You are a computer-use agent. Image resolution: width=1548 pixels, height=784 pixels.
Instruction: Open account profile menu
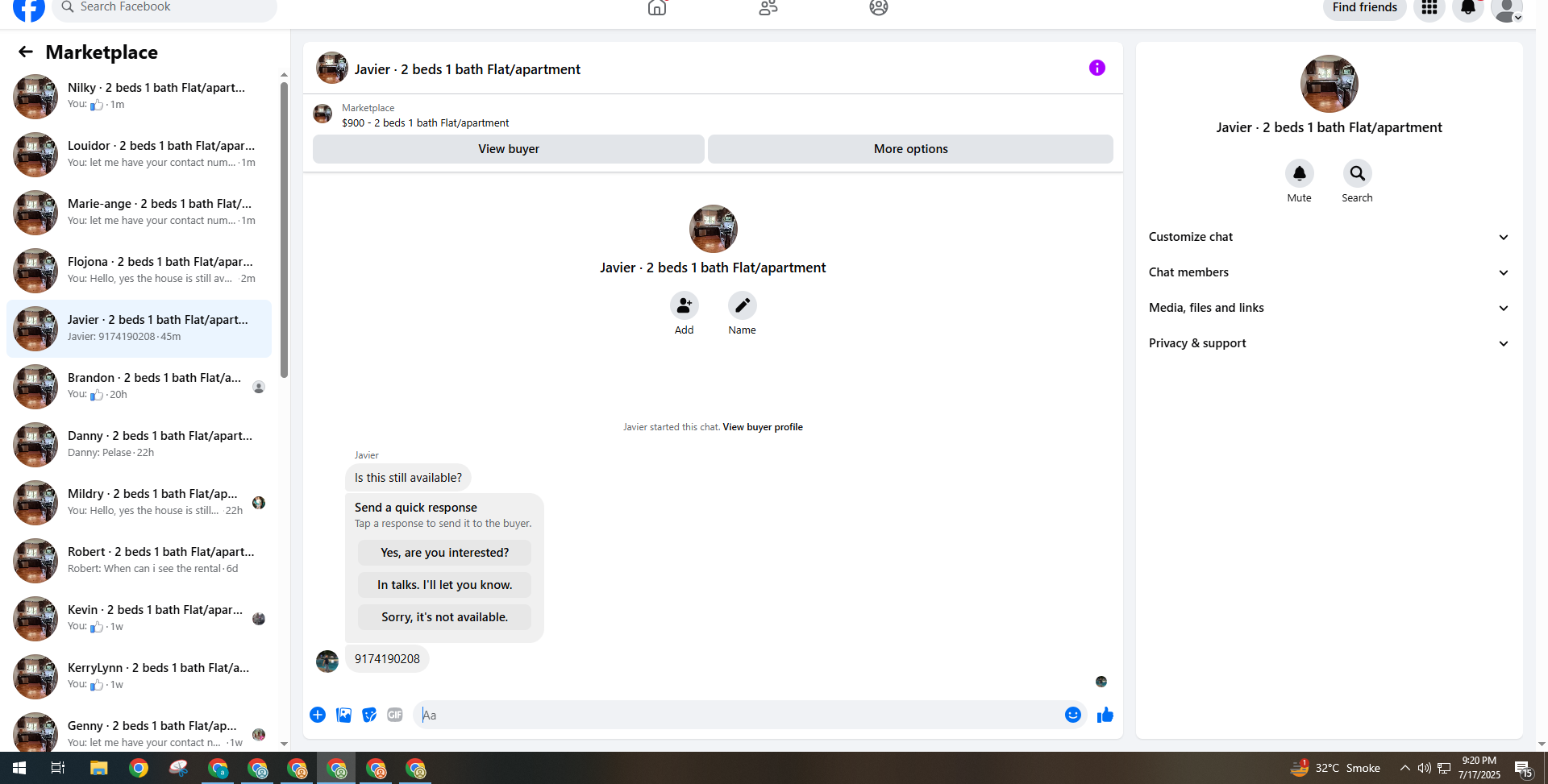[1506, 10]
